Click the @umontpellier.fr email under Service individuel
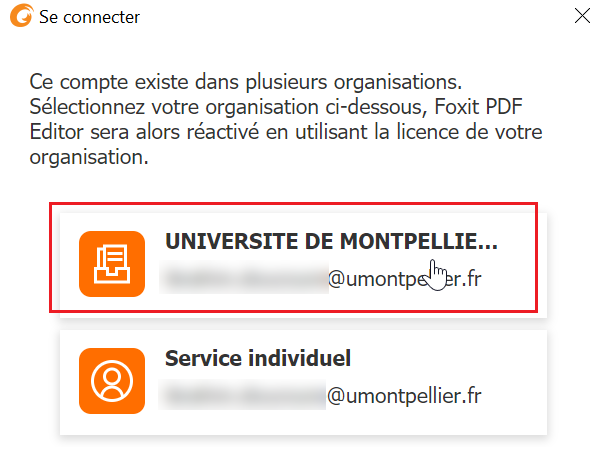This screenshot has height=469, width=607. [x=405, y=396]
